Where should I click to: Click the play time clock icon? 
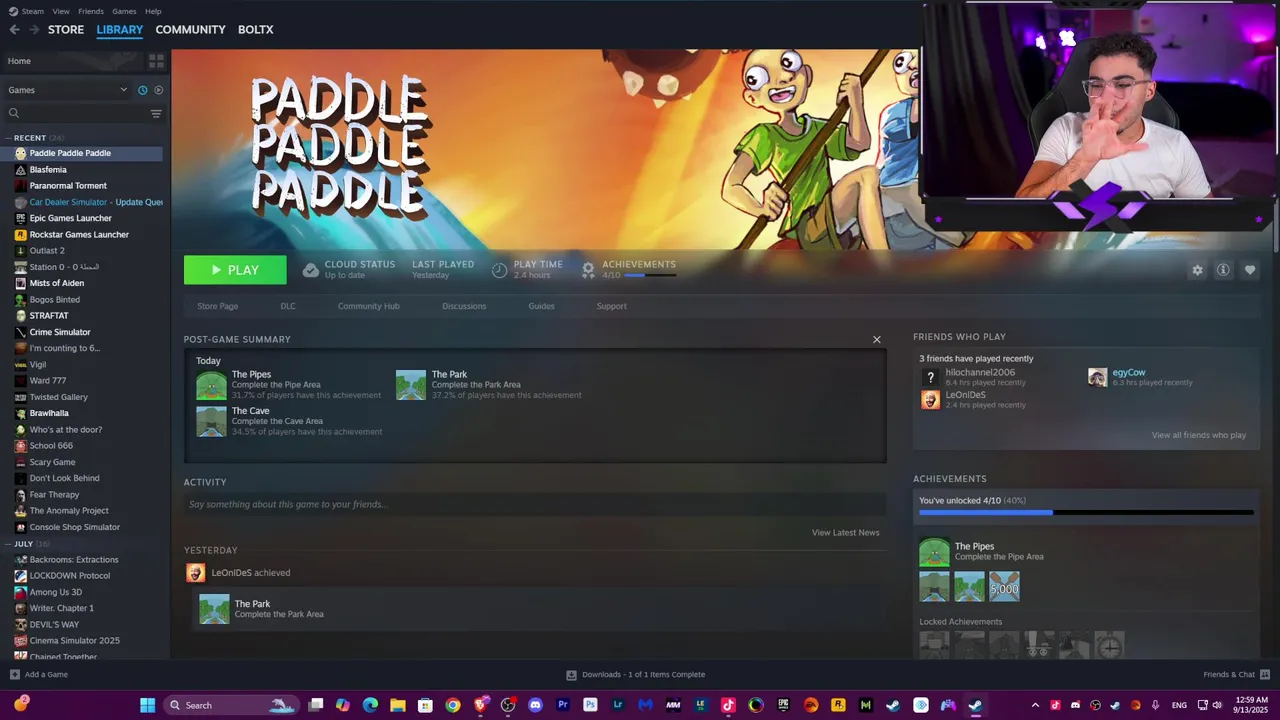[x=500, y=270]
